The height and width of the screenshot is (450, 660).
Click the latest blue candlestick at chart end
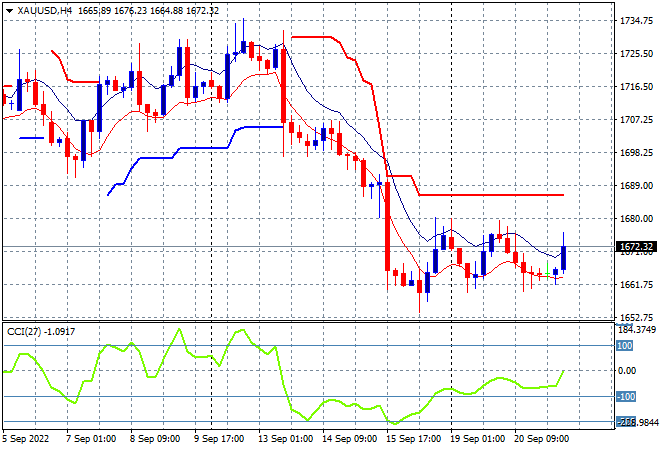(564, 258)
